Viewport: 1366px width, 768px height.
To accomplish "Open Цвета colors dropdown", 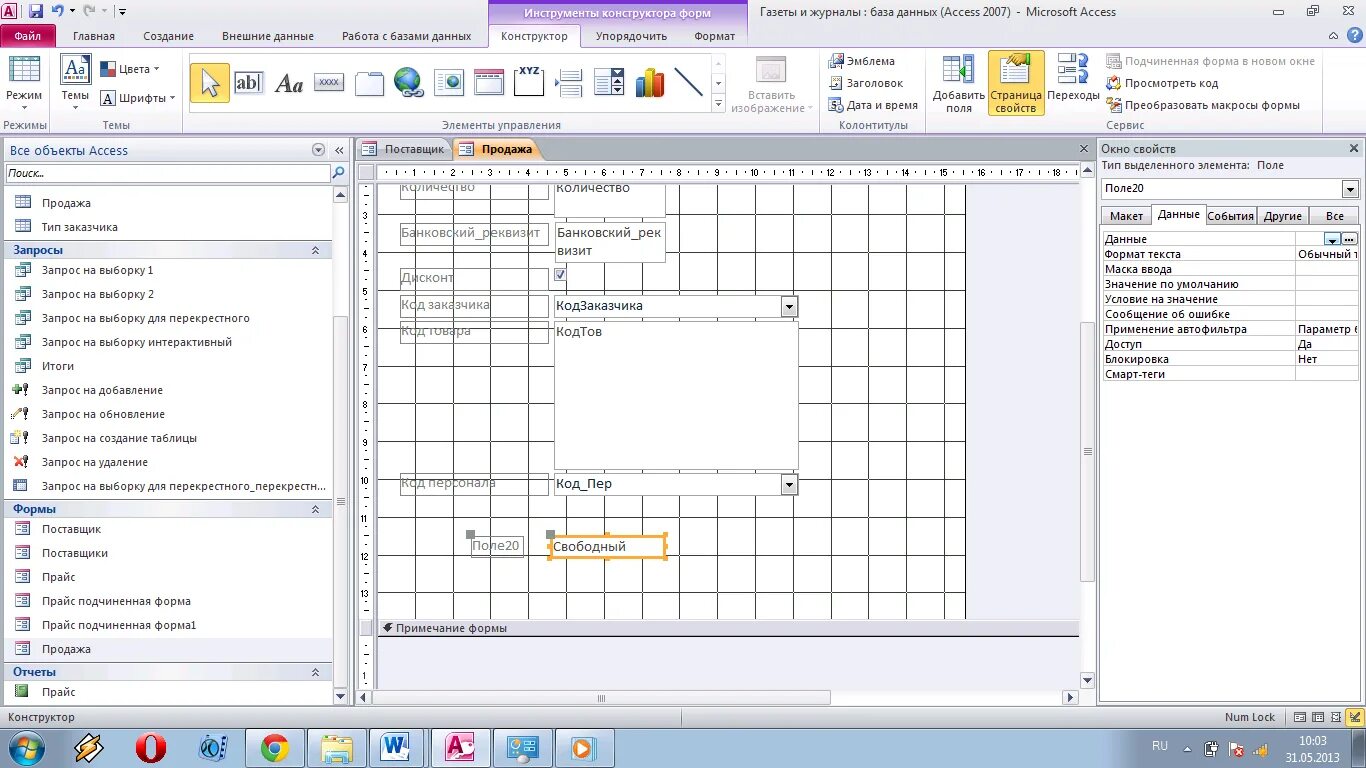I will [x=130, y=69].
